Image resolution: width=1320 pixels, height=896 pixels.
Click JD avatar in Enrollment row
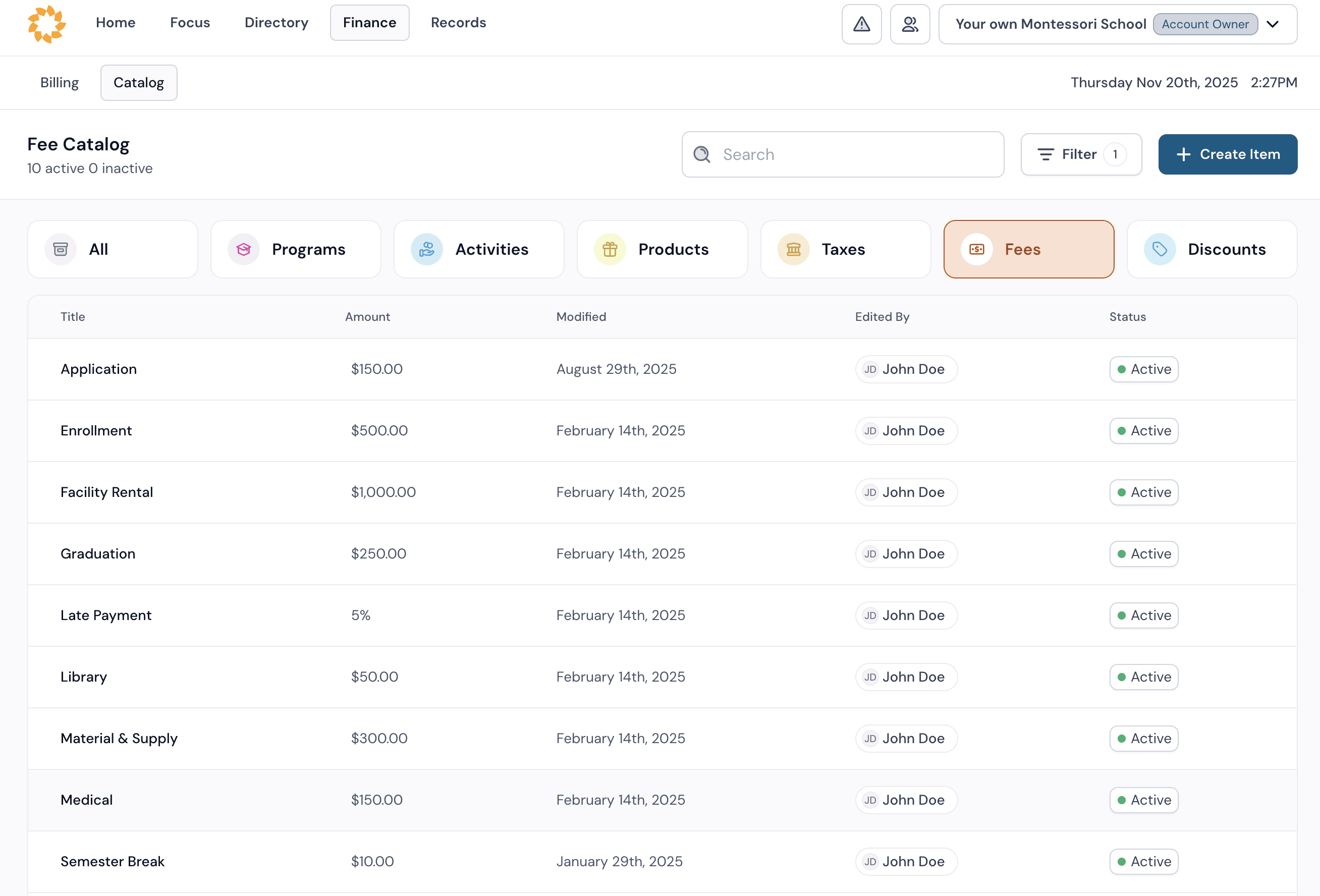(870, 431)
